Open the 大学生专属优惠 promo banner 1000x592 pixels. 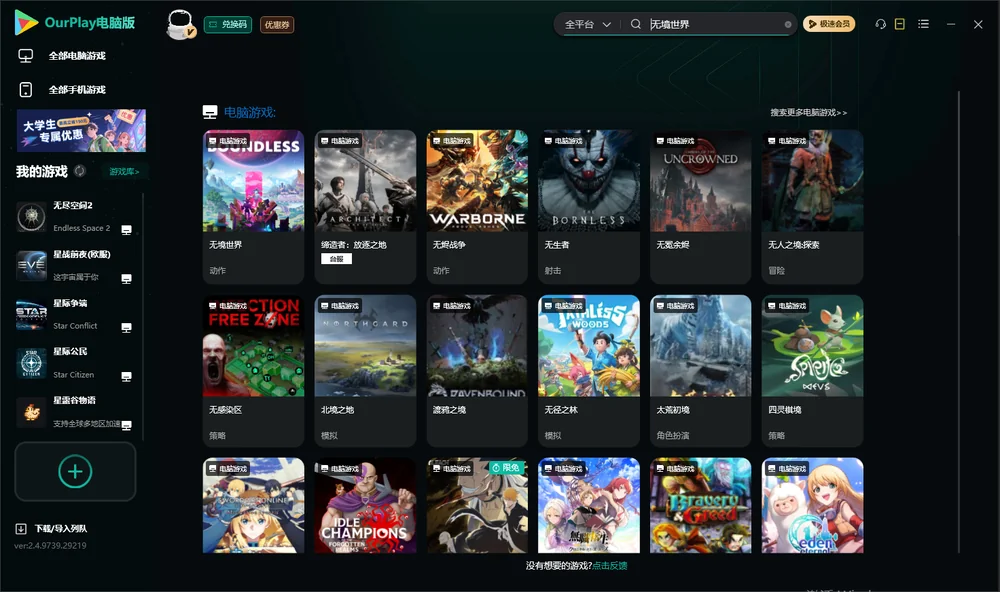tap(81, 130)
